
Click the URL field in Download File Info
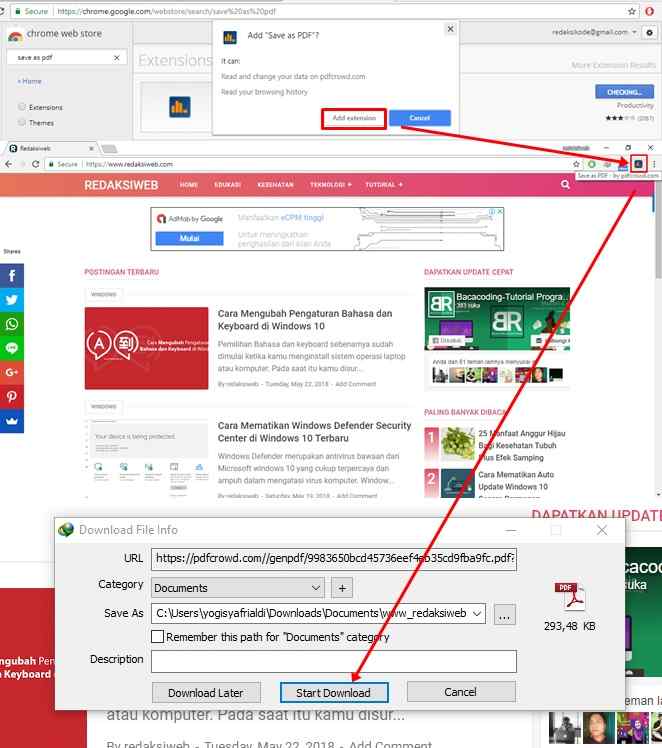pyautogui.click(x=334, y=559)
